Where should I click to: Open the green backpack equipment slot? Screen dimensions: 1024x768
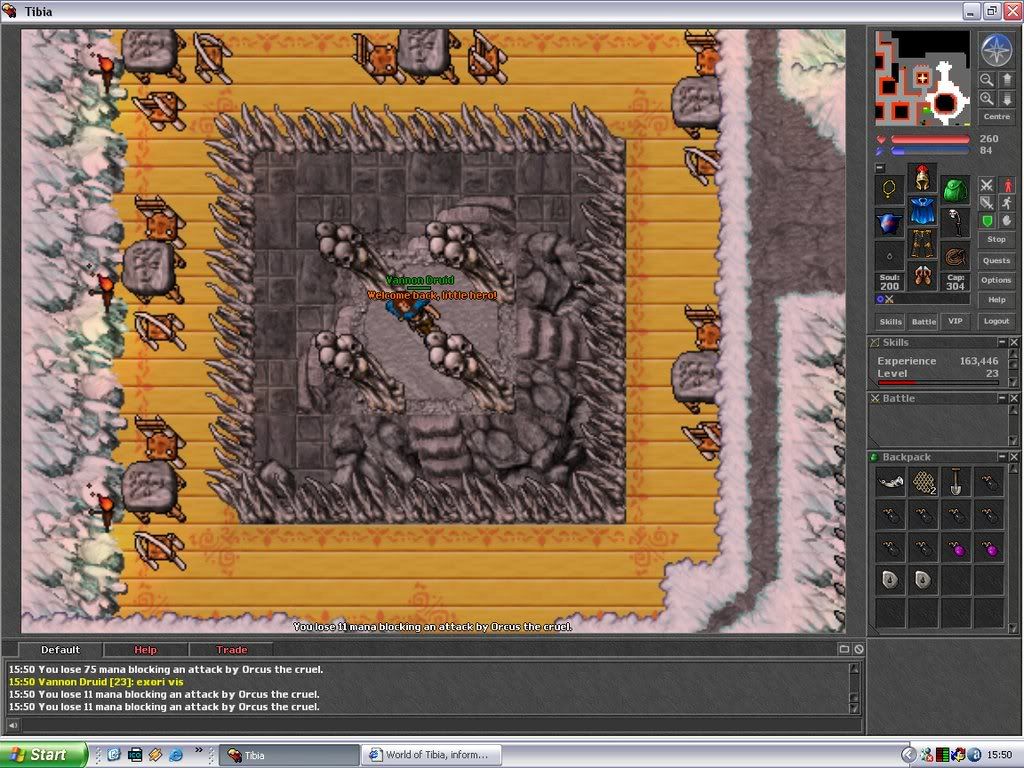pos(955,190)
